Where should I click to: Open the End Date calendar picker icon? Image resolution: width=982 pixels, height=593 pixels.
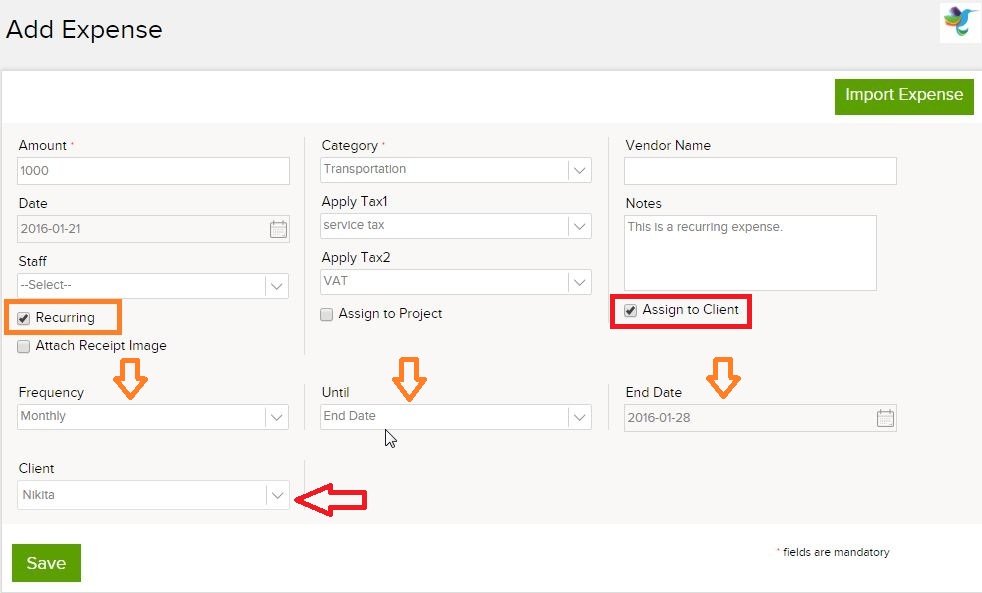[x=885, y=418]
